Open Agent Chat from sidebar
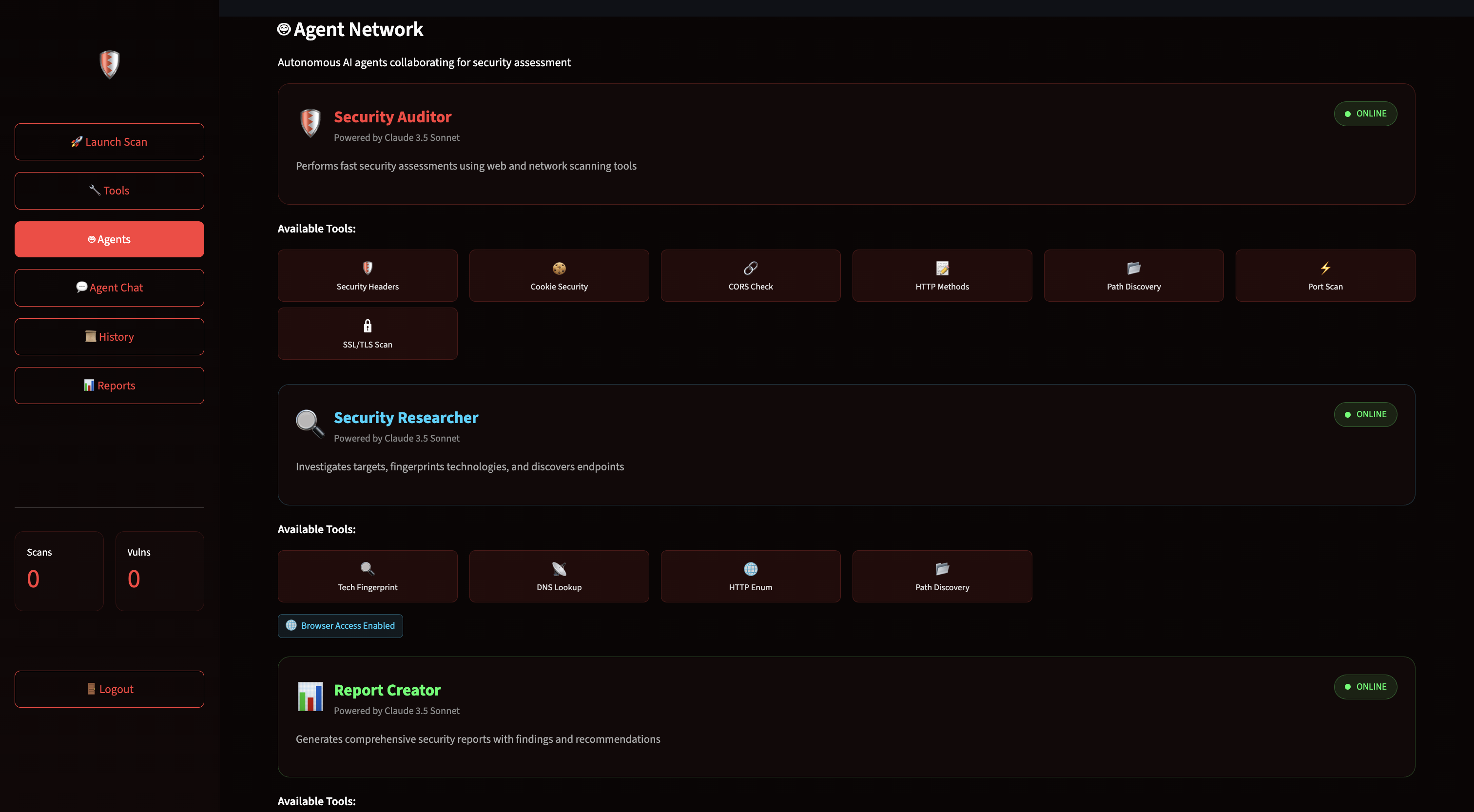This screenshot has height=812, width=1474. pos(109,288)
